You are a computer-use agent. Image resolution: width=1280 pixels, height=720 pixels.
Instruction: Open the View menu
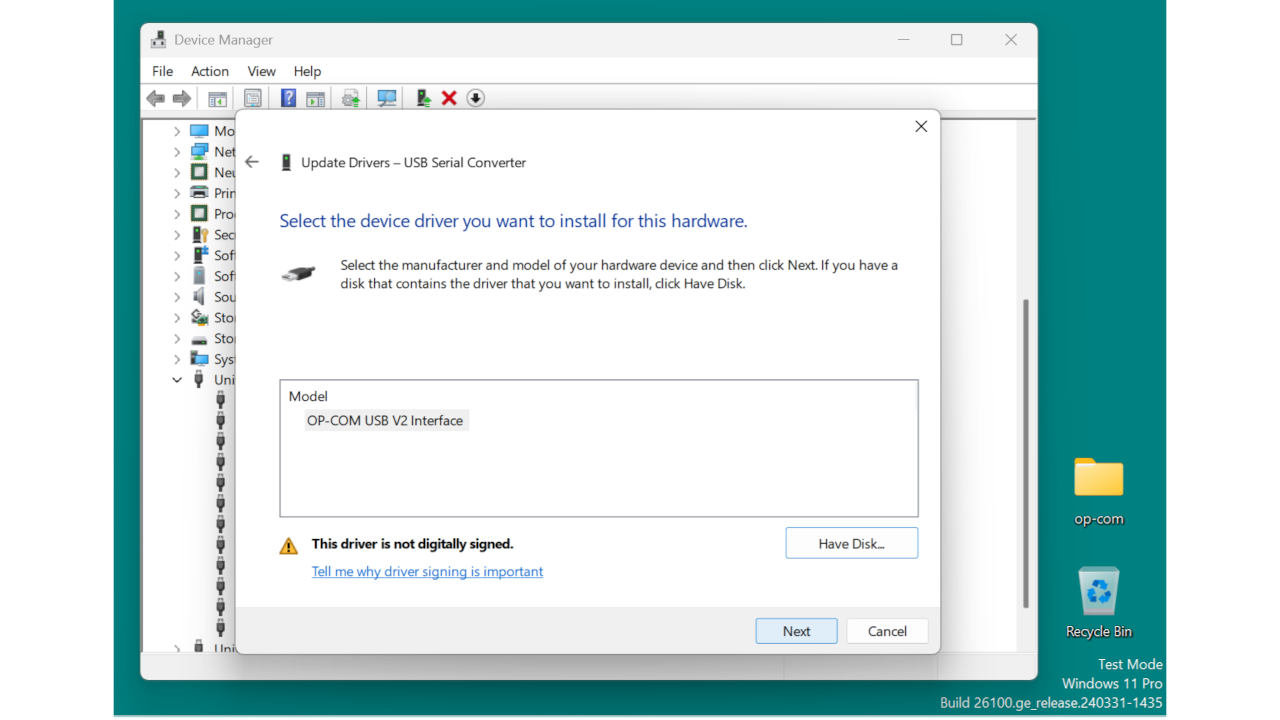tap(261, 71)
